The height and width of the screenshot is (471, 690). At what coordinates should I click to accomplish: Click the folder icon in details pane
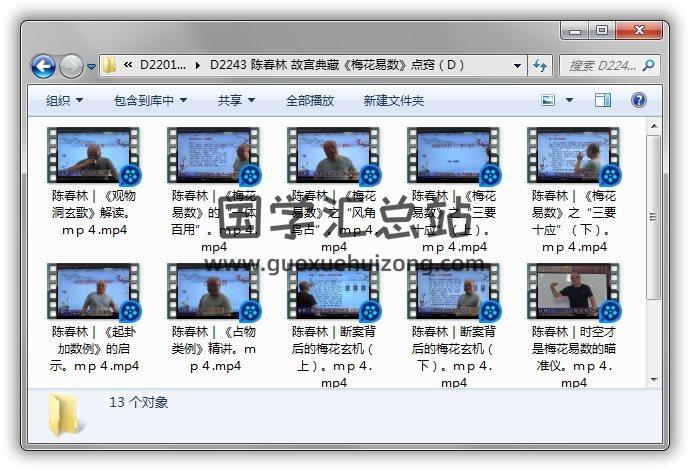[x=64, y=416]
